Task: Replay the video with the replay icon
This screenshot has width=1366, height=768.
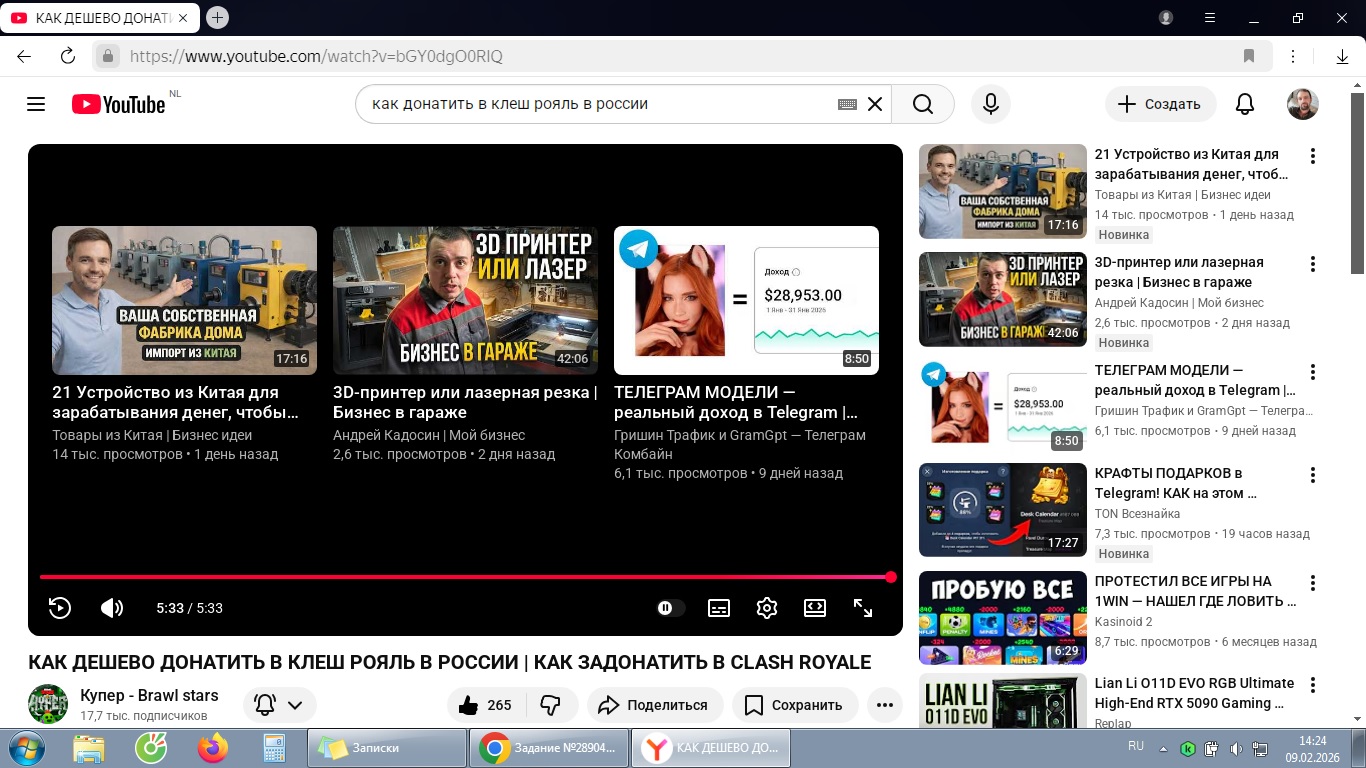Action: pos(60,608)
